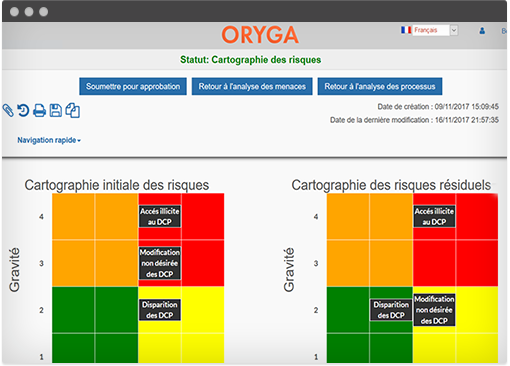Image resolution: width=510 pixels, height=366 pixels.
Task: Click the French flag icon
Action: (x=406, y=30)
